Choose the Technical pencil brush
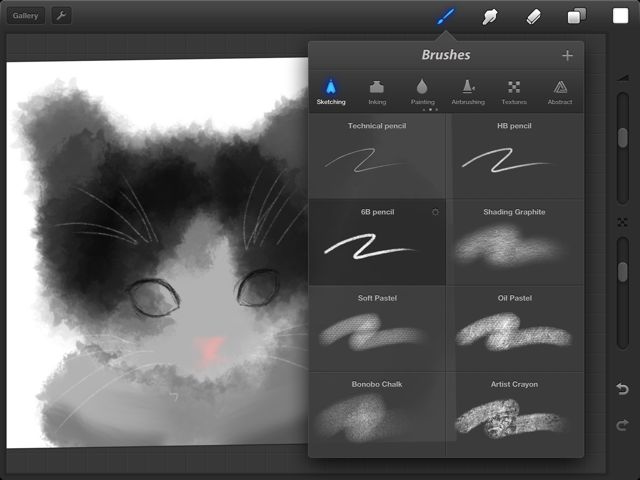Viewport: 640px width, 480px height. coord(377,156)
